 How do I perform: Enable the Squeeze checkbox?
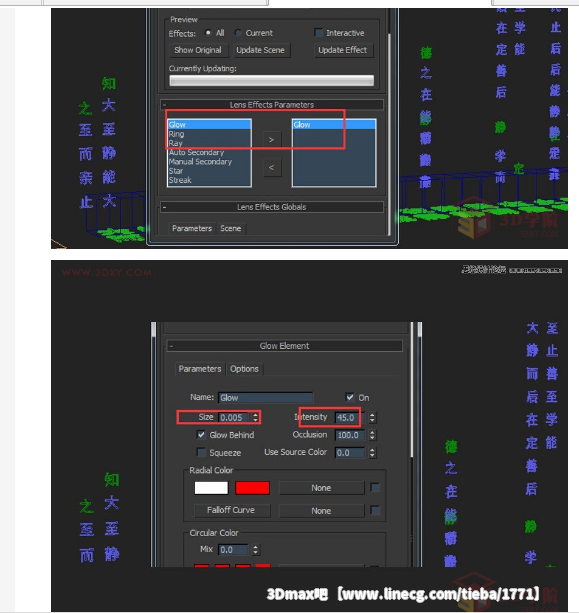pyautogui.click(x=201, y=452)
